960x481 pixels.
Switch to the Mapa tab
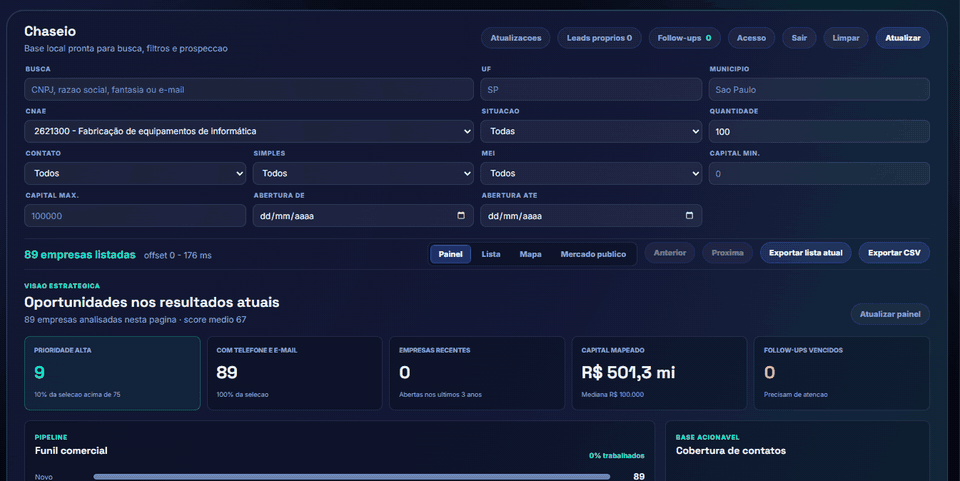[530, 254]
